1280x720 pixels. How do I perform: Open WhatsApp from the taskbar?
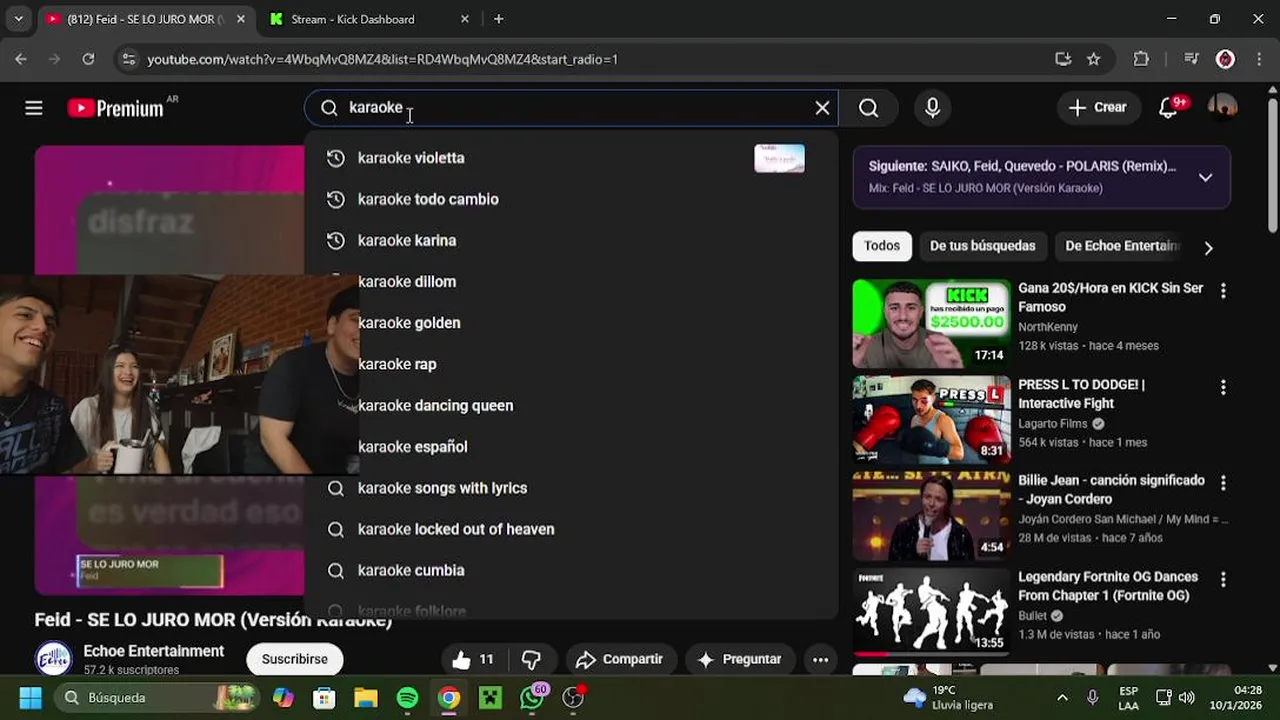[533, 697]
